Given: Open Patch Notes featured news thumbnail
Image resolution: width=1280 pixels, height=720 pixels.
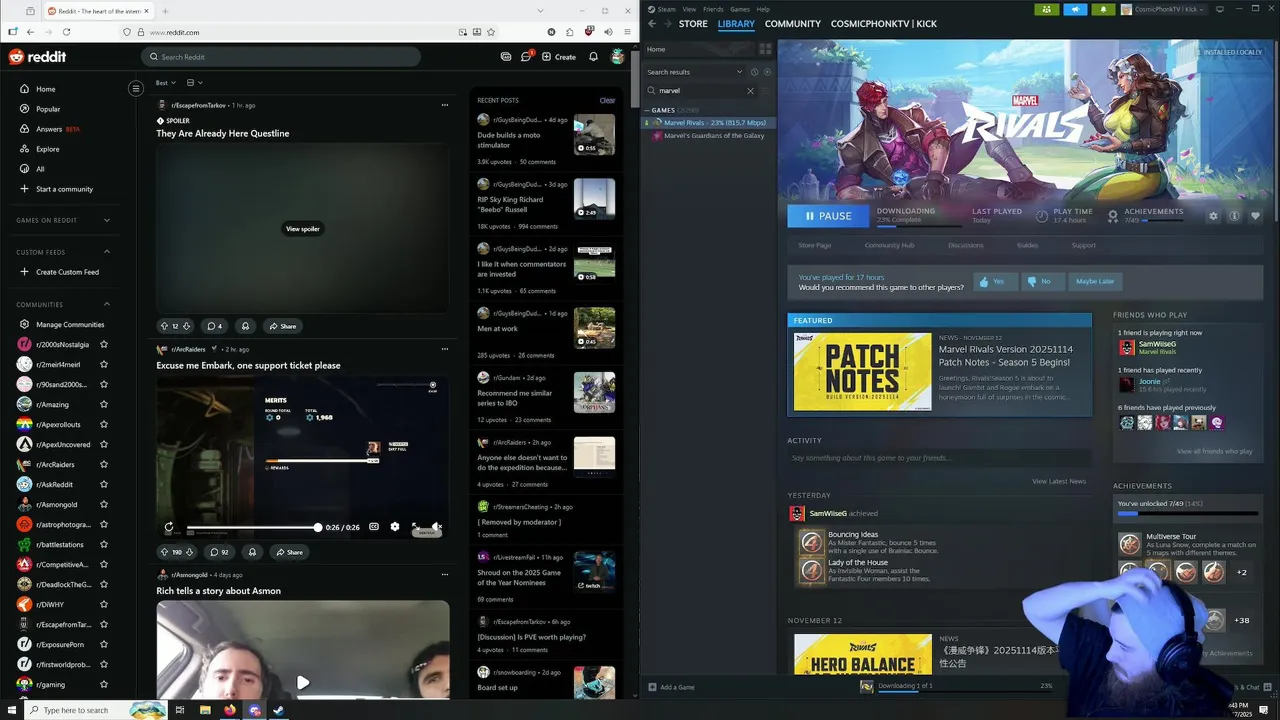Looking at the screenshot, I should 862,372.
